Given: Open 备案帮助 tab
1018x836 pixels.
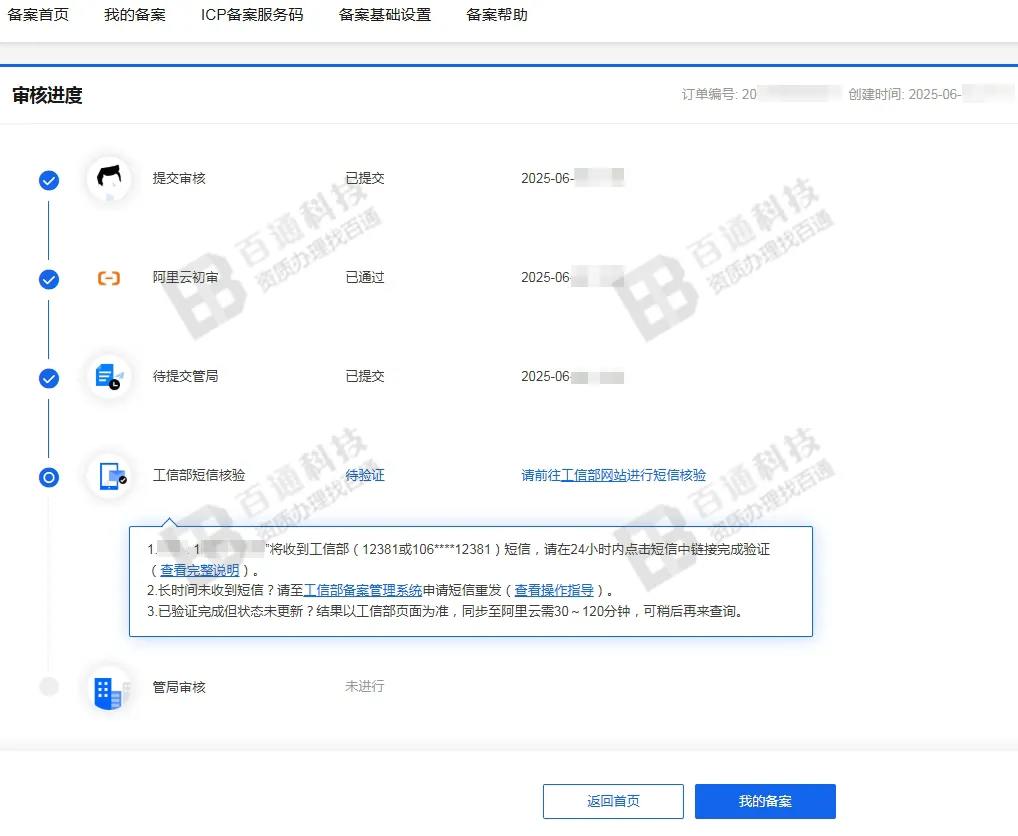Looking at the screenshot, I should pyautogui.click(x=497, y=15).
